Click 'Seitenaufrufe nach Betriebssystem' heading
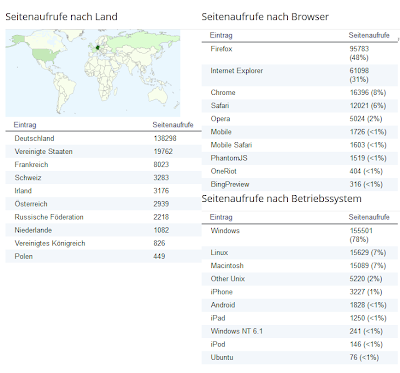This screenshot has height=373, width=400. tap(281, 199)
